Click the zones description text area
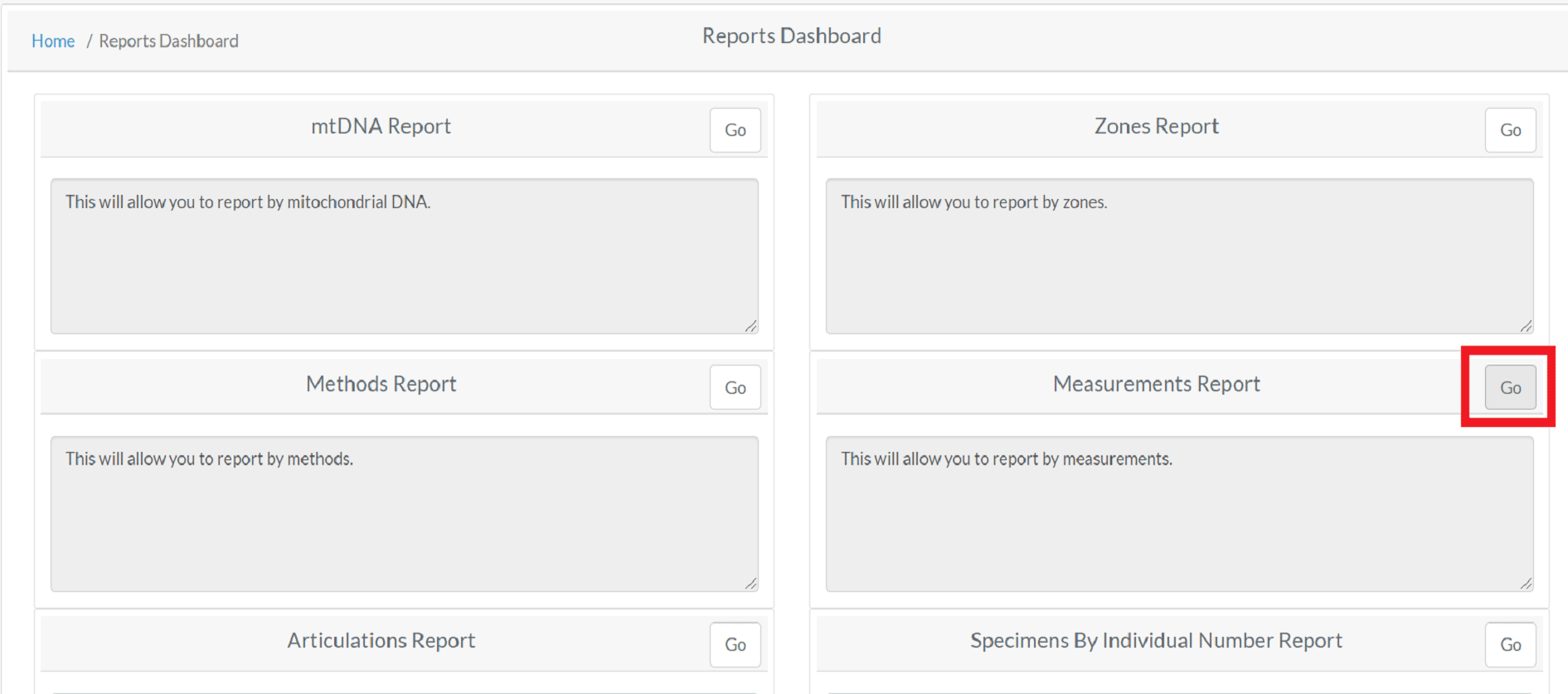 click(x=1180, y=256)
